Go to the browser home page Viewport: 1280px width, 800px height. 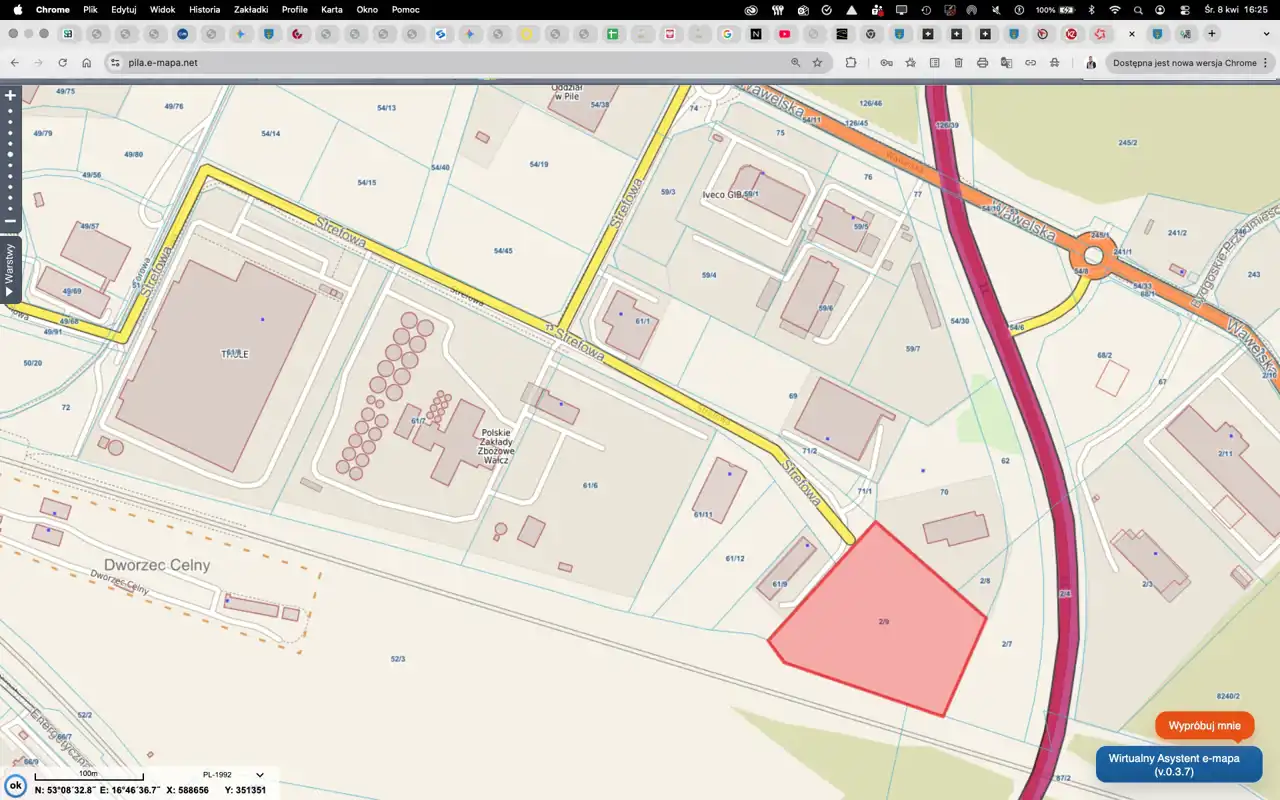pos(87,62)
